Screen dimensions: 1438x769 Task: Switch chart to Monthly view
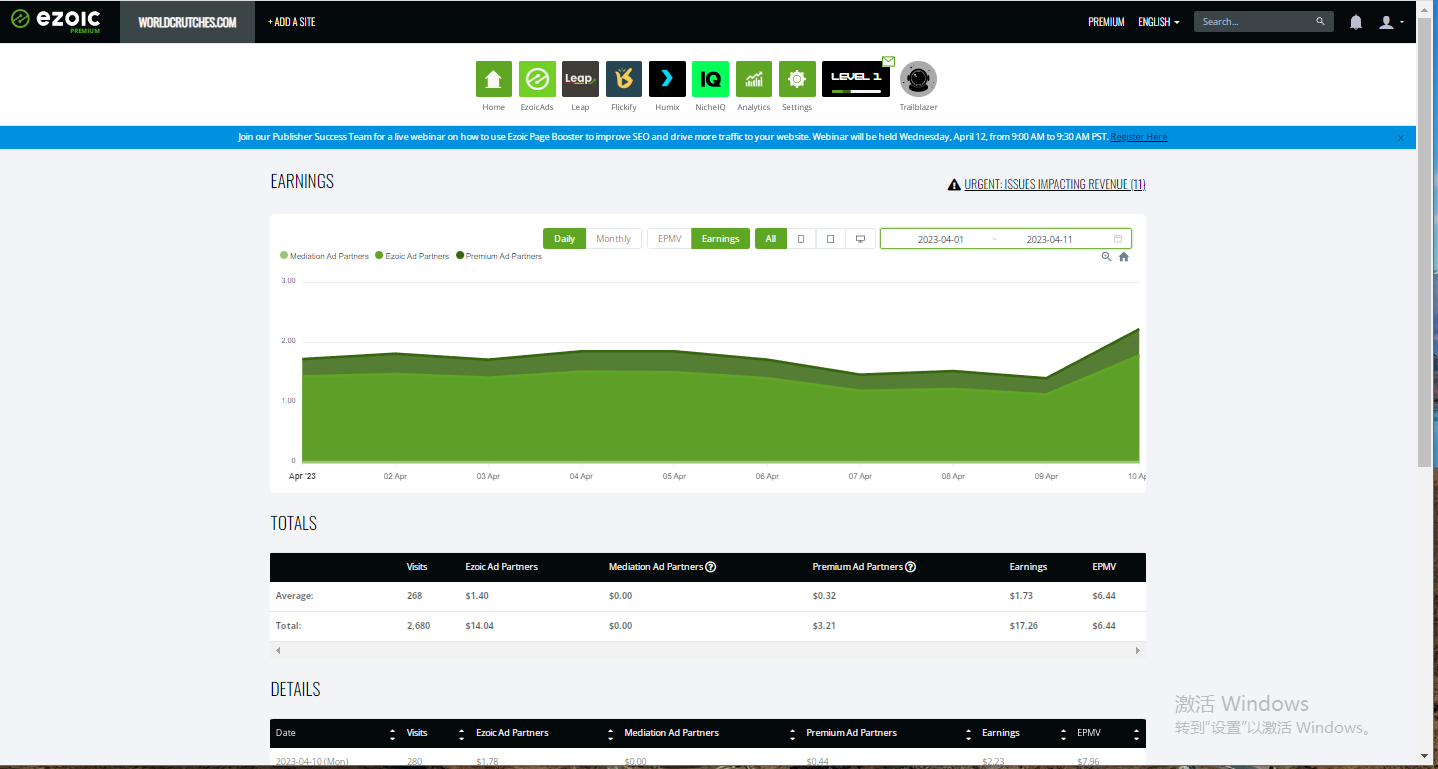point(614,239)
